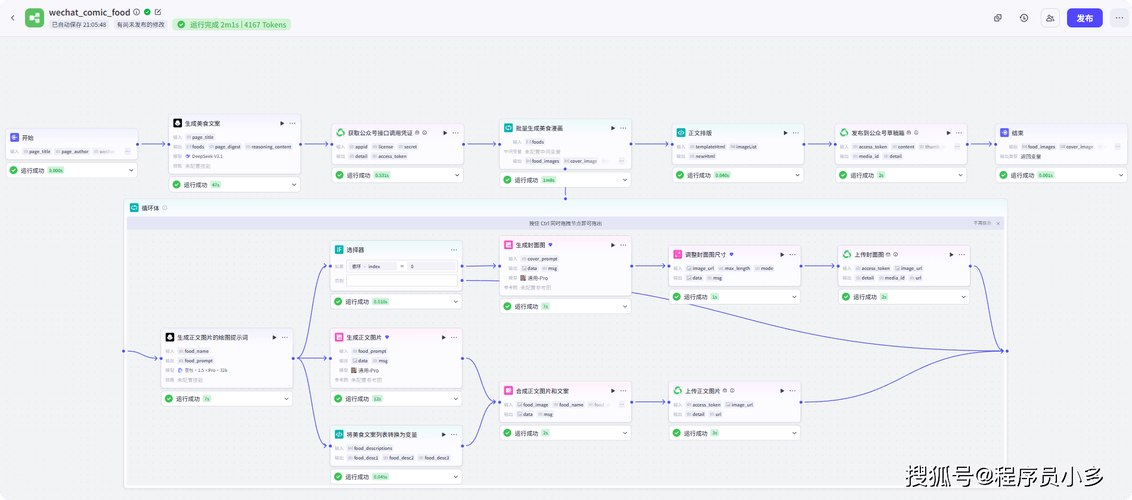1132x500 pixels.
Task: Expand run result under 结束 node
Action: tap(1120, 175)
